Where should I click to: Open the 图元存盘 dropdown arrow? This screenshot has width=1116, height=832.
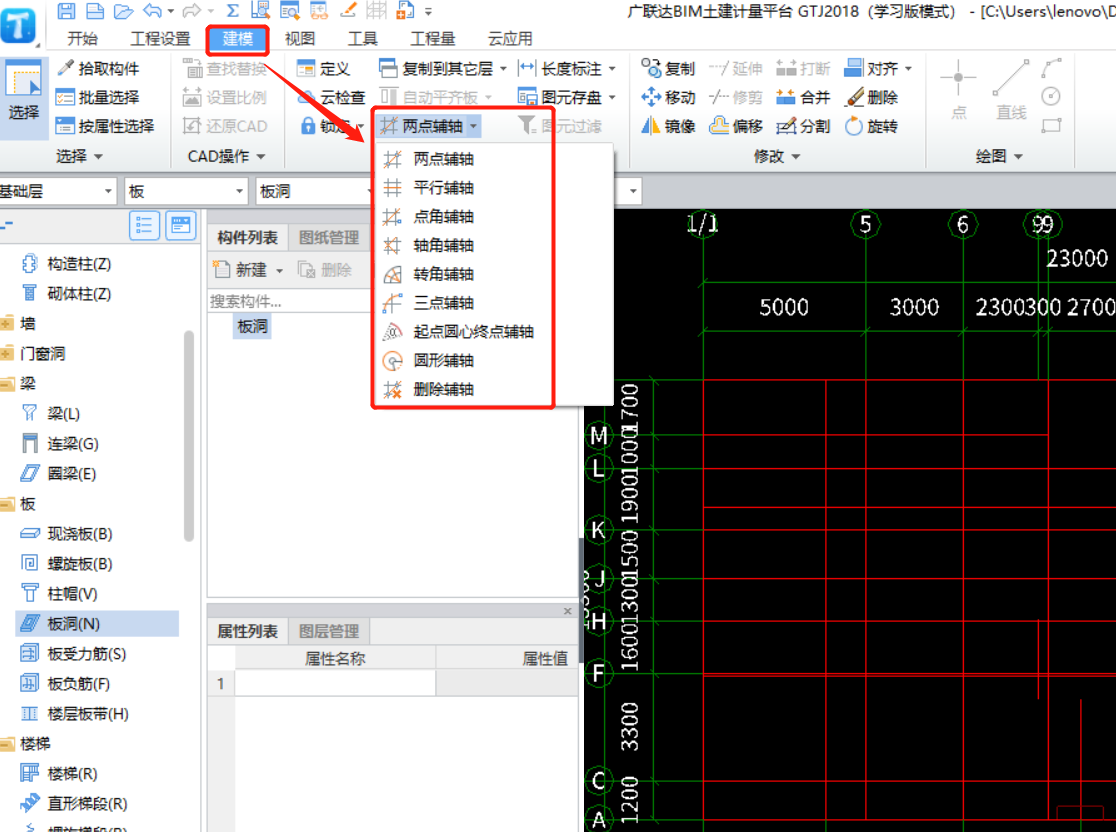click(612, 98)
